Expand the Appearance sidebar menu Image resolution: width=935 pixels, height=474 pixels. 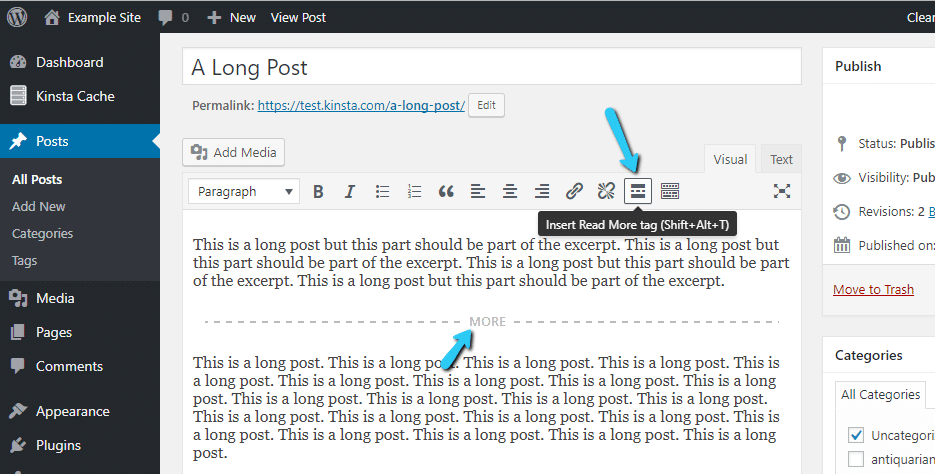tap(72, 411)
